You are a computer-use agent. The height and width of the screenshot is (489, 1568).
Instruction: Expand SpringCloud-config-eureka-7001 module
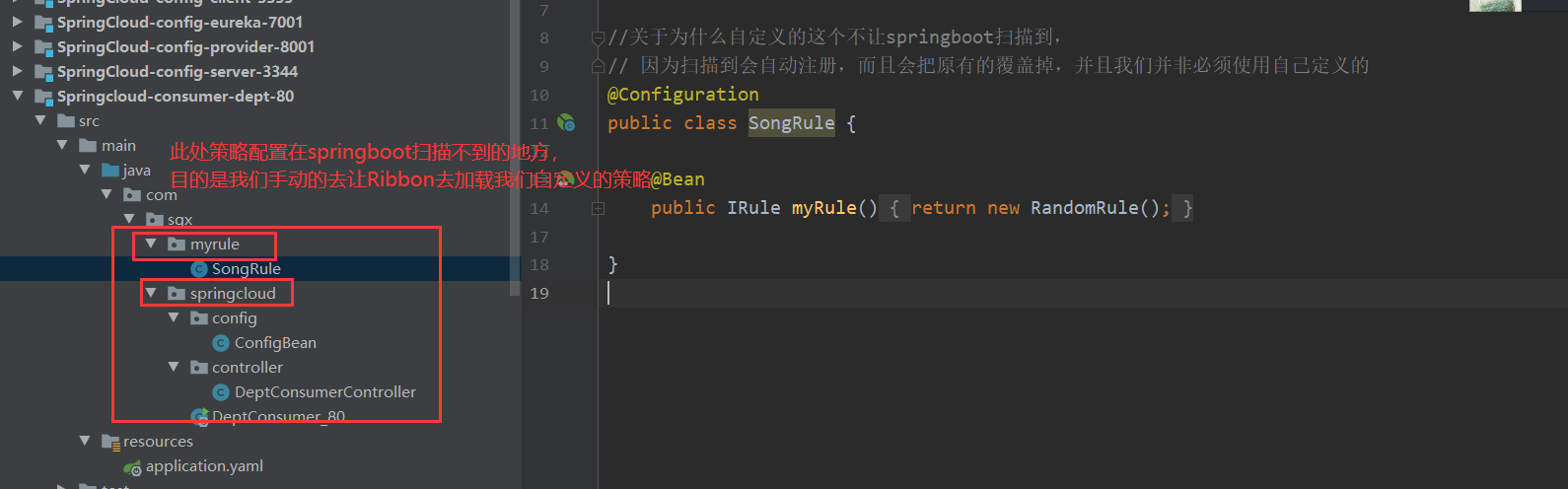coord(17,22)
